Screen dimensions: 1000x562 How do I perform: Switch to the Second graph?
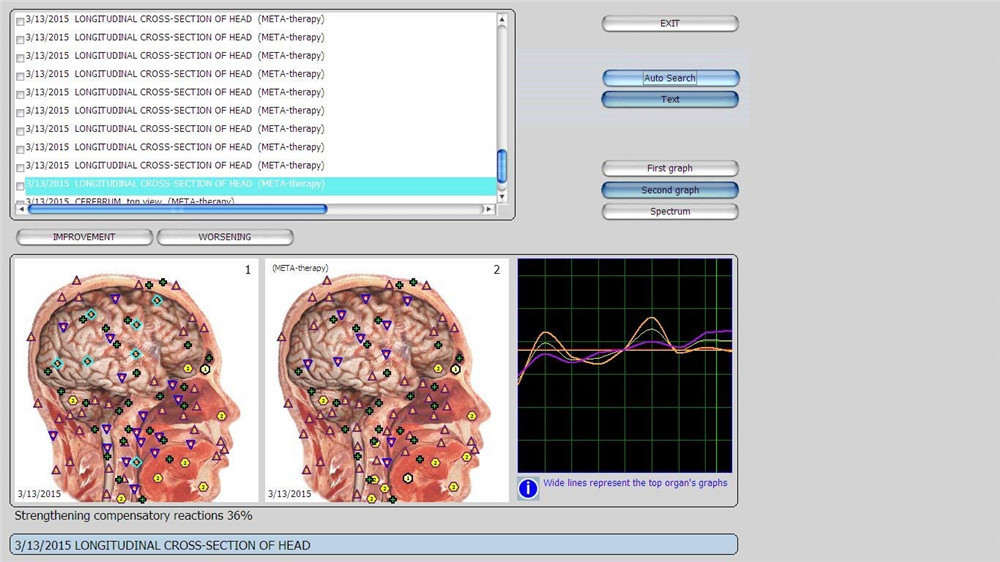coord(670,190)
